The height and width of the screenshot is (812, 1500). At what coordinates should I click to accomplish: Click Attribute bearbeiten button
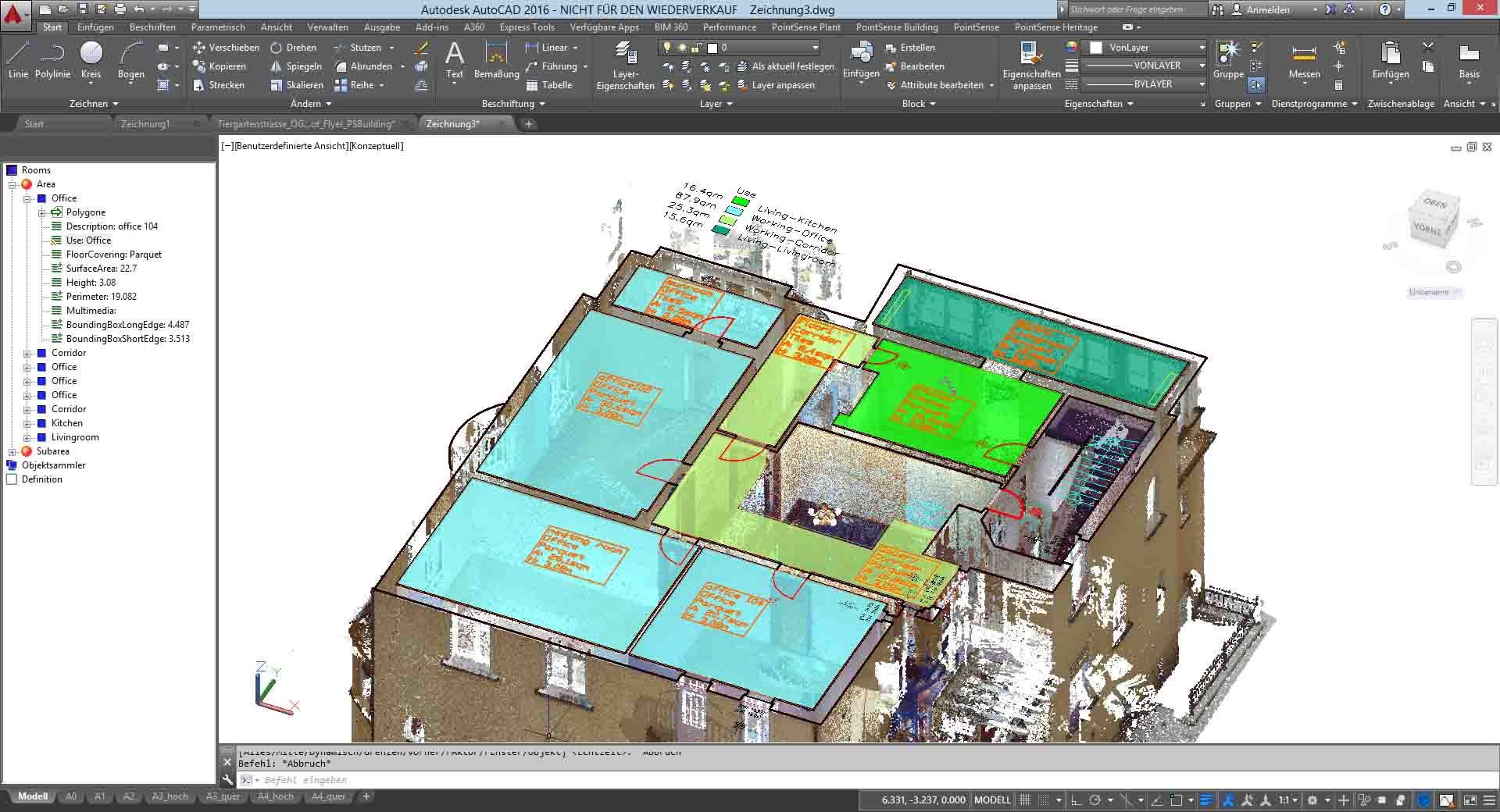click(934, 85)
